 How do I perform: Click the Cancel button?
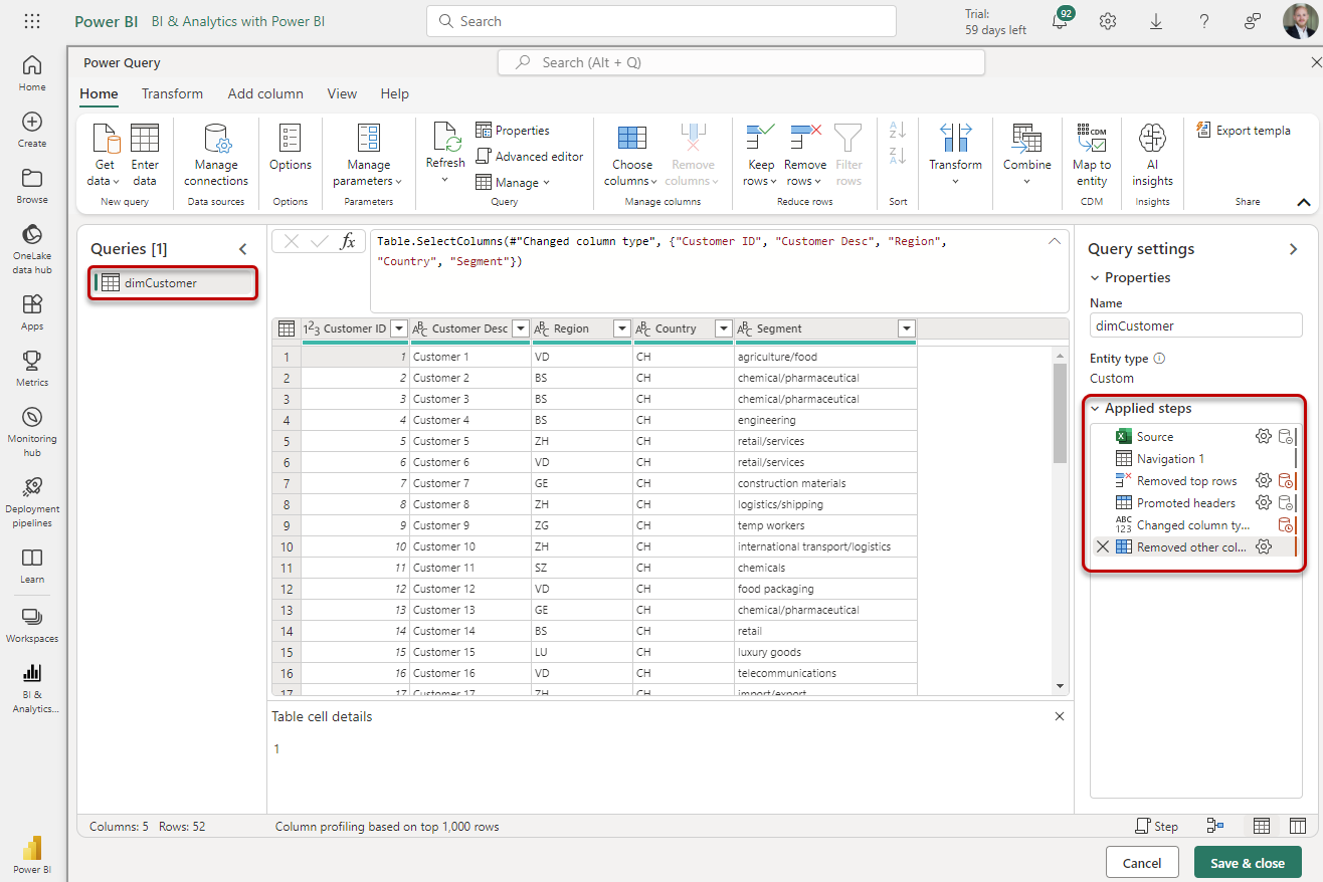point(1142,863)
